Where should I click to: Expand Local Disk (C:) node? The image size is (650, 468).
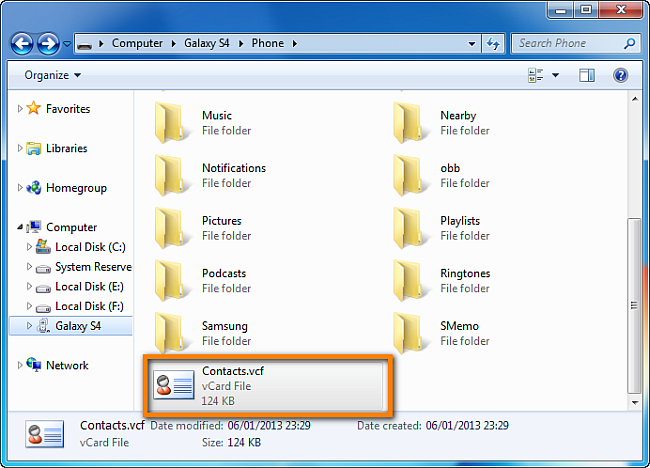29,247
